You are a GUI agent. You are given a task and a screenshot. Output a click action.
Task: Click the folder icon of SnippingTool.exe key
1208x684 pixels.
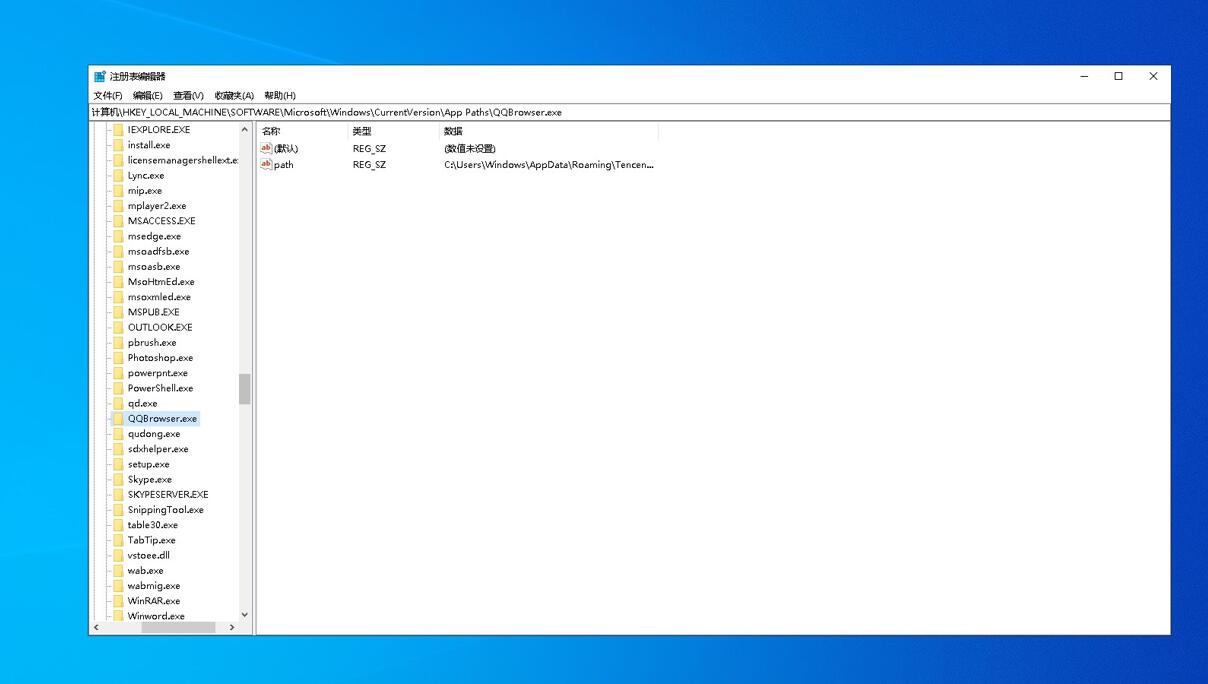click(x=118, y=510)
